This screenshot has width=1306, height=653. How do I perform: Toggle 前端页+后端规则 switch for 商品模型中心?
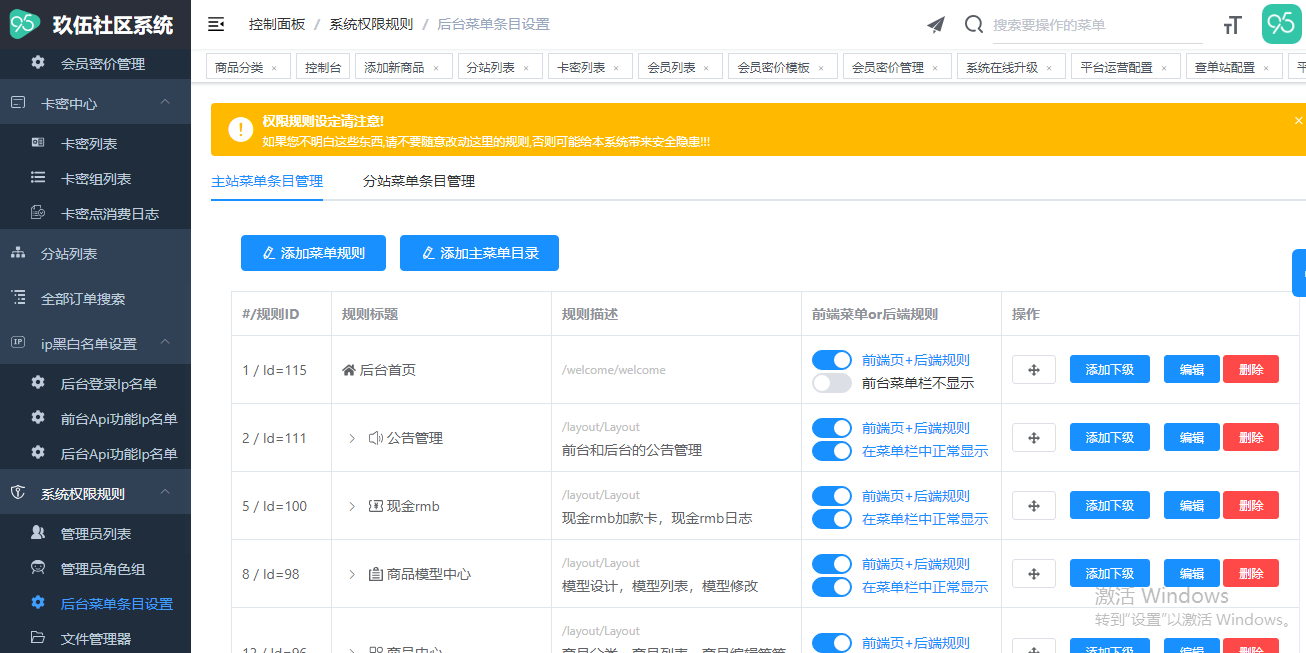(832, 564)
